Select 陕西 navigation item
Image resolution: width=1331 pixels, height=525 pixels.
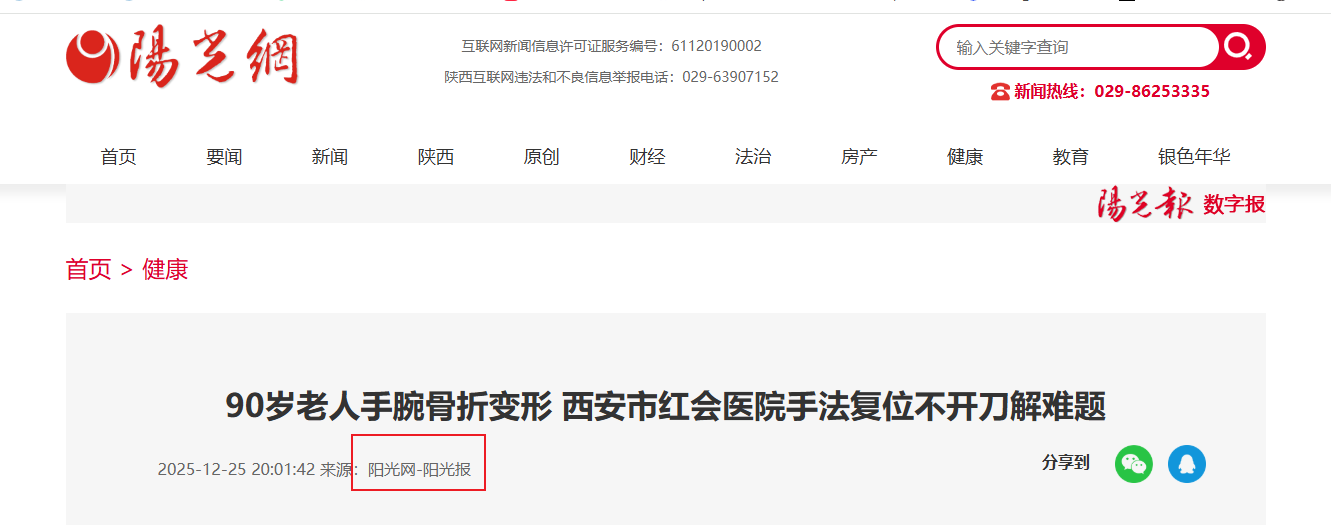pyautogui.click(x=436, y=157)
